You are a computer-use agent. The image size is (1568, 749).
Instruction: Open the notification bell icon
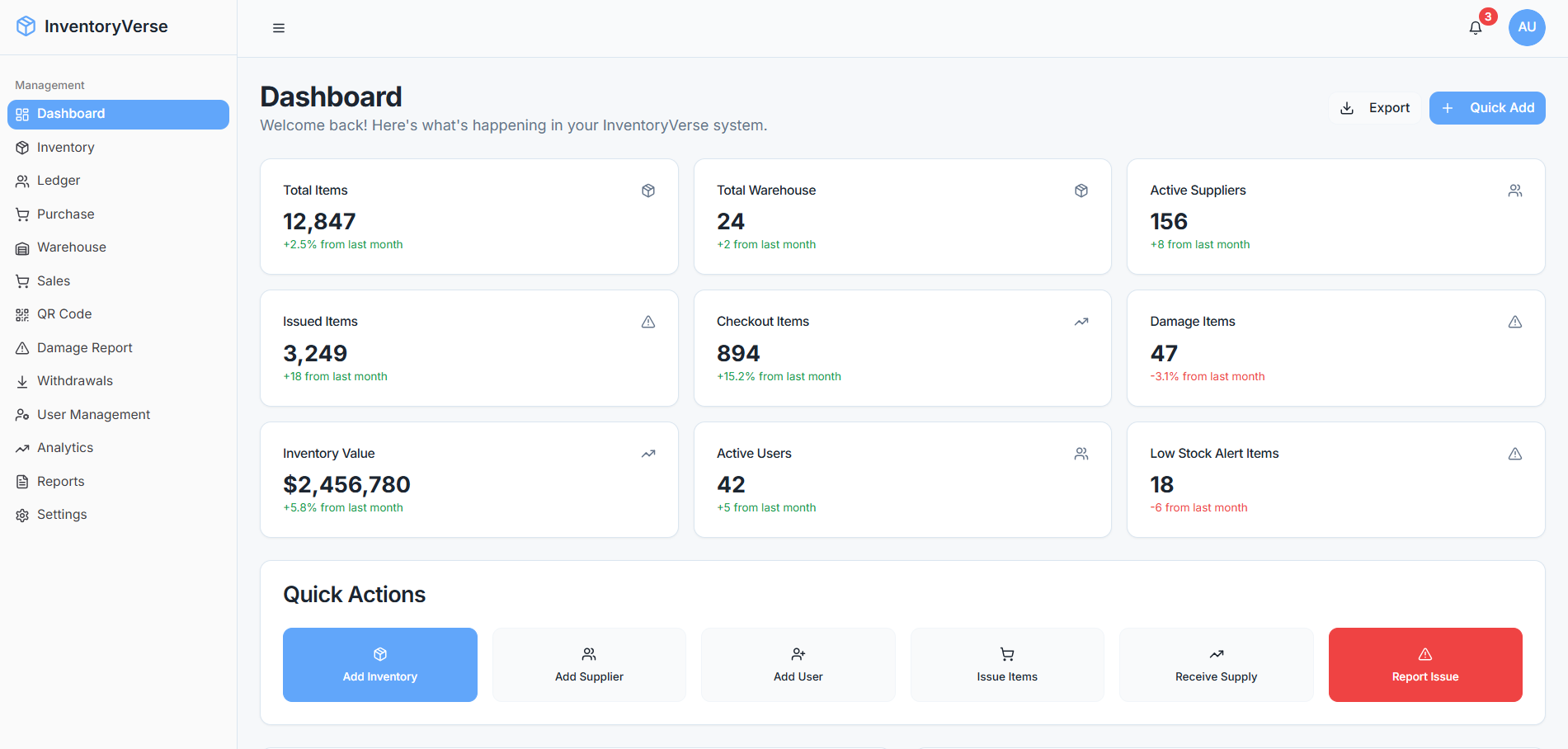tap(1475, 27)
